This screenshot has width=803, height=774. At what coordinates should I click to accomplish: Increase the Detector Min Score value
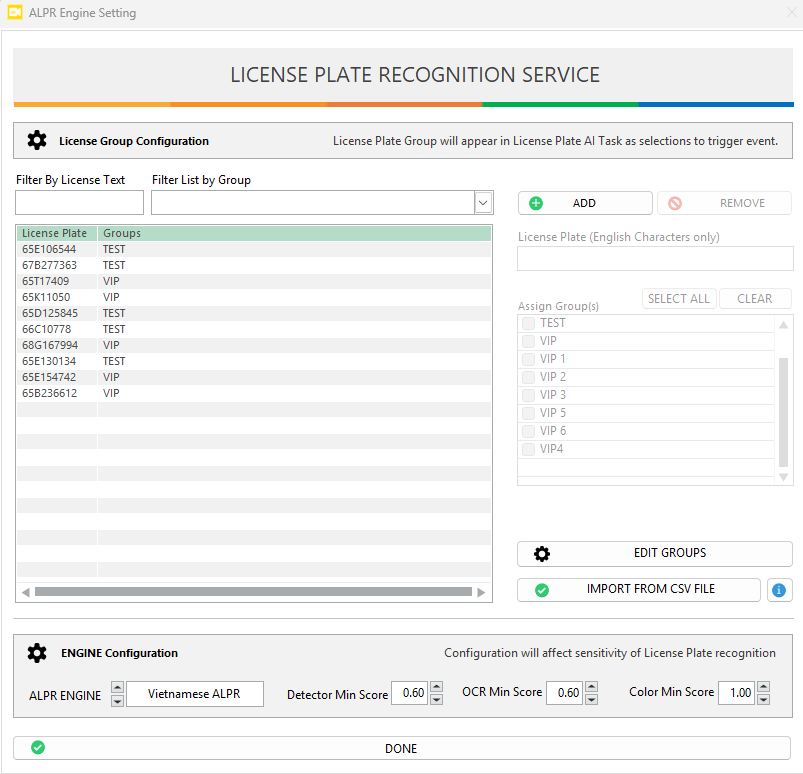pos(436,688)
